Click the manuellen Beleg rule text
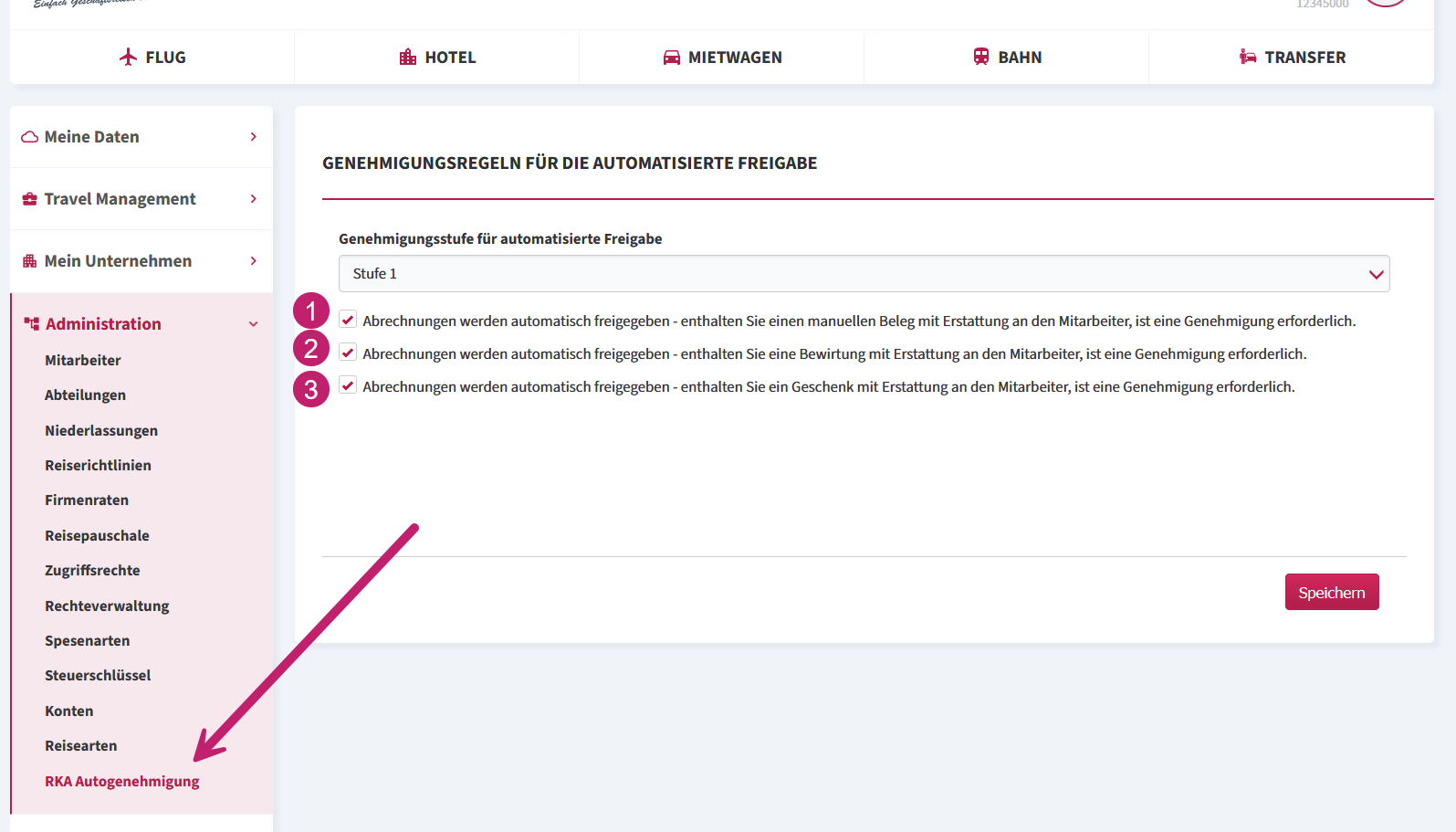1456x832 pixels. pyautogui.click(x=859, y=321)
